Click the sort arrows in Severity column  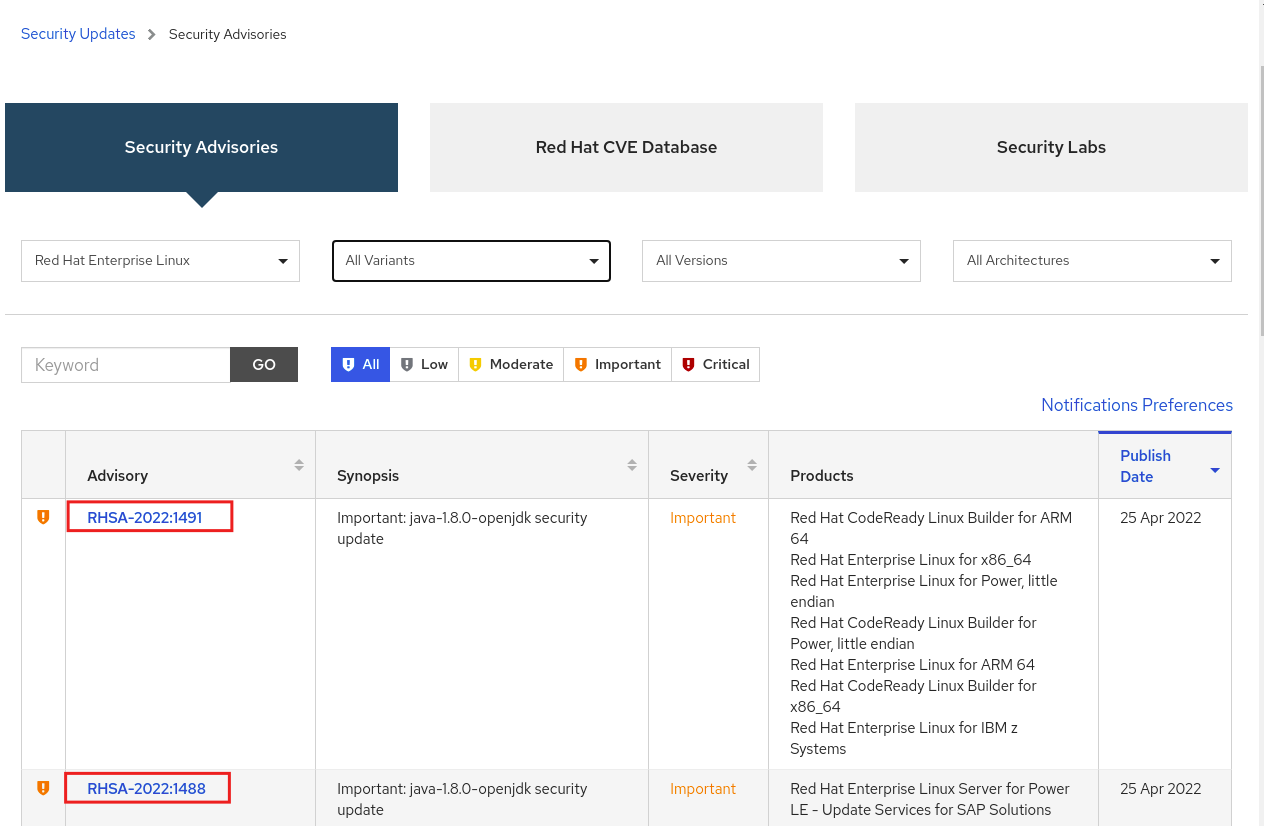pos(752,465)
